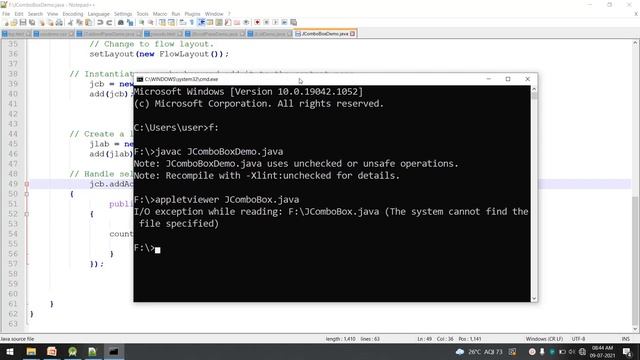640x360 pixels.
Task: Toggle Word wrap toolbar icon
Action: pyautogui.click(x=182, y=22)
